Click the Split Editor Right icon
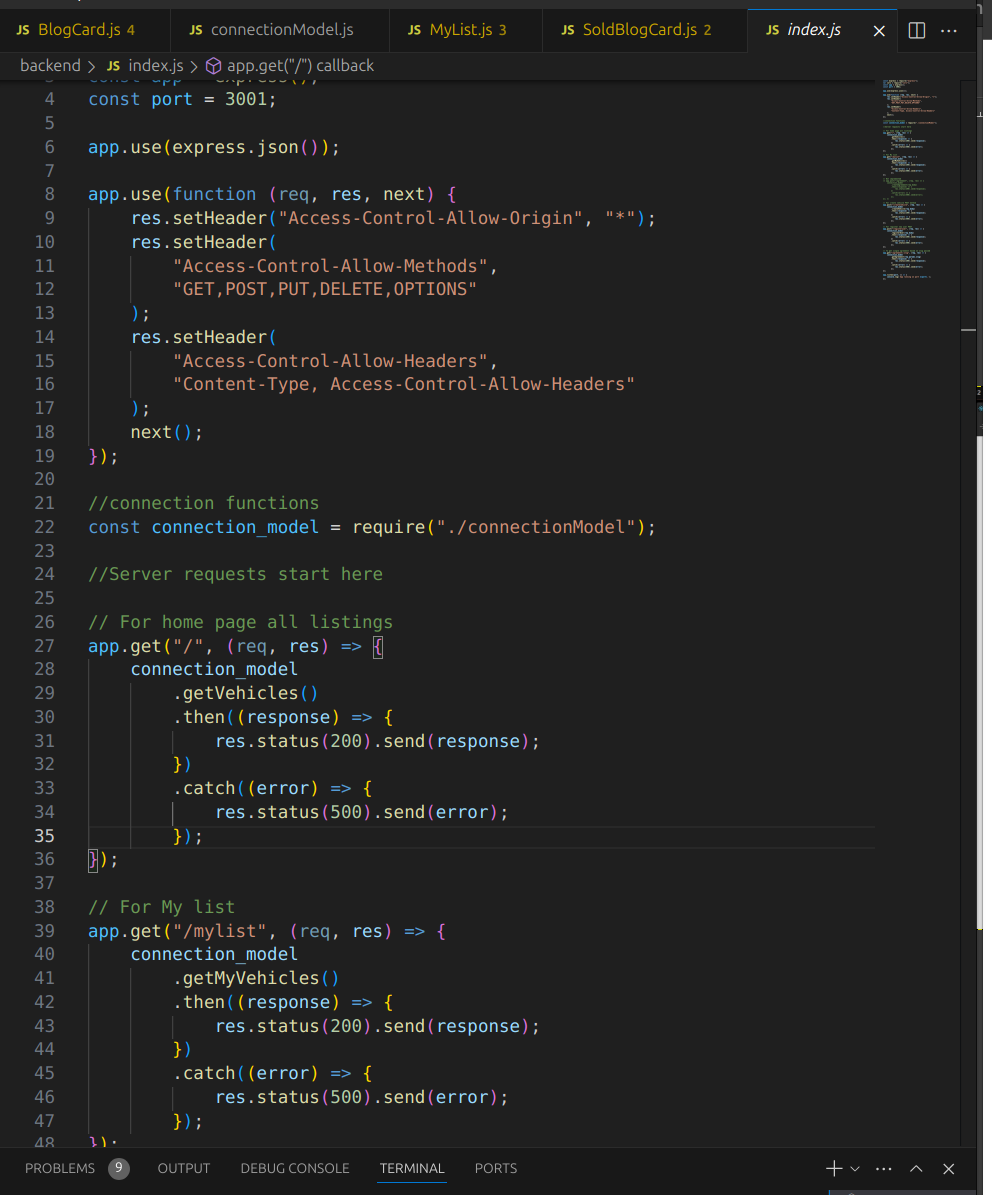The width and height of the screenshot is (992, 1195). [916, 30]
